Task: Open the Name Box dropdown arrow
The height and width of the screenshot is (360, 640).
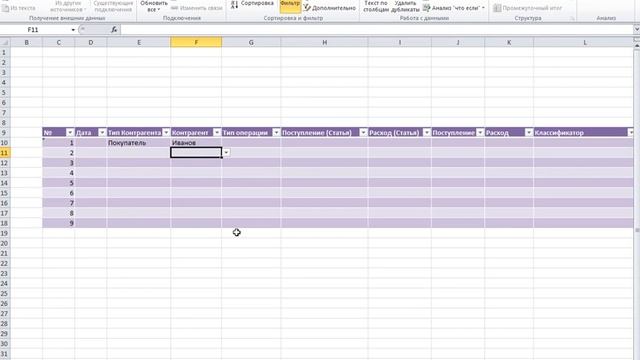Action: tap(73, 30)
